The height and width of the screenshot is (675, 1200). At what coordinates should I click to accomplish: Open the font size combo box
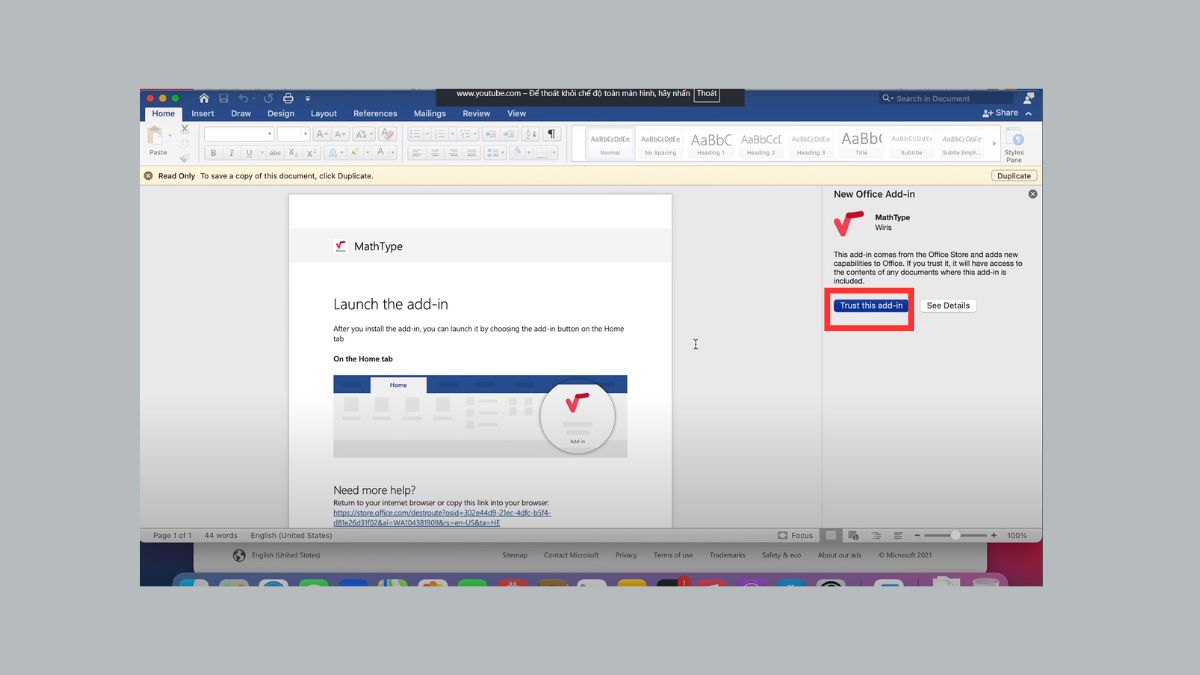[x=293, y=134]
